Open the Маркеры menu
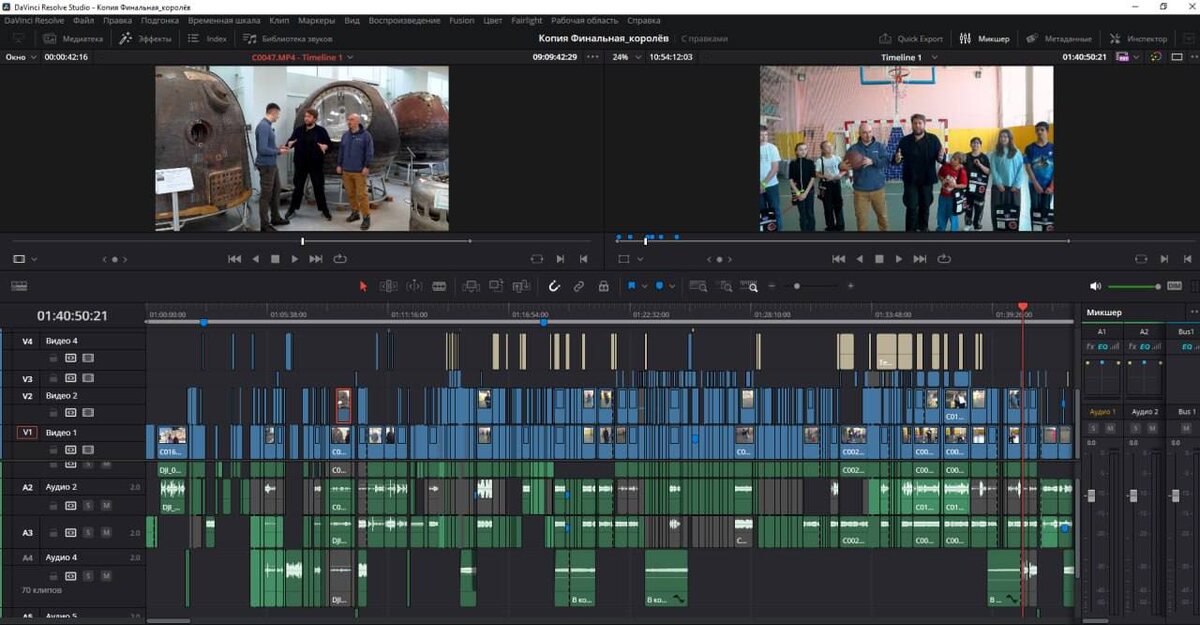This screenshot has height=625, width=1200. (x=316, y=20)
